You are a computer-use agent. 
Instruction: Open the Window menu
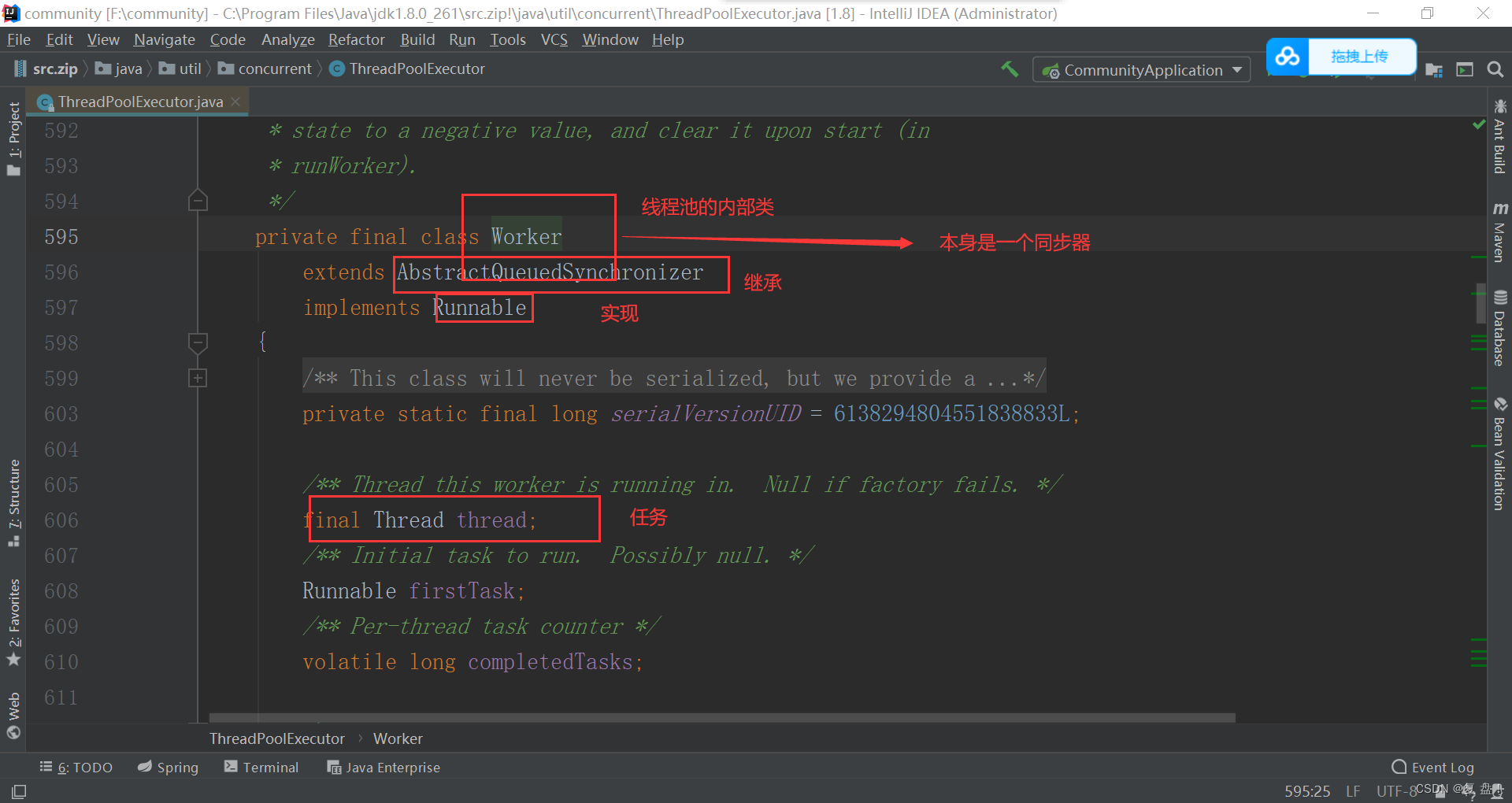coord(610,39)
